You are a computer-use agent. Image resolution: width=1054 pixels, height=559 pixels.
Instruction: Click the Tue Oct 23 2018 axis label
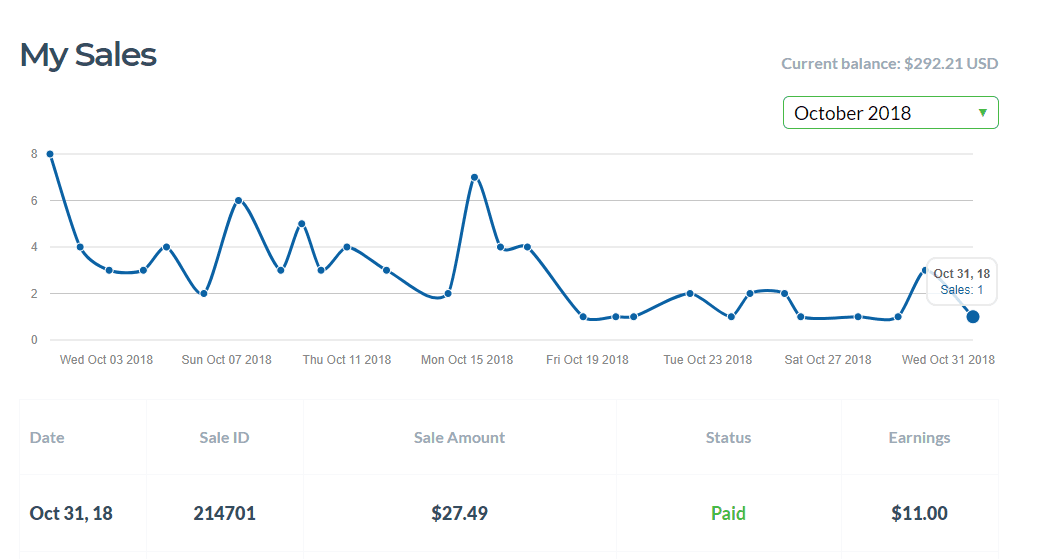(x=708, y=359)
